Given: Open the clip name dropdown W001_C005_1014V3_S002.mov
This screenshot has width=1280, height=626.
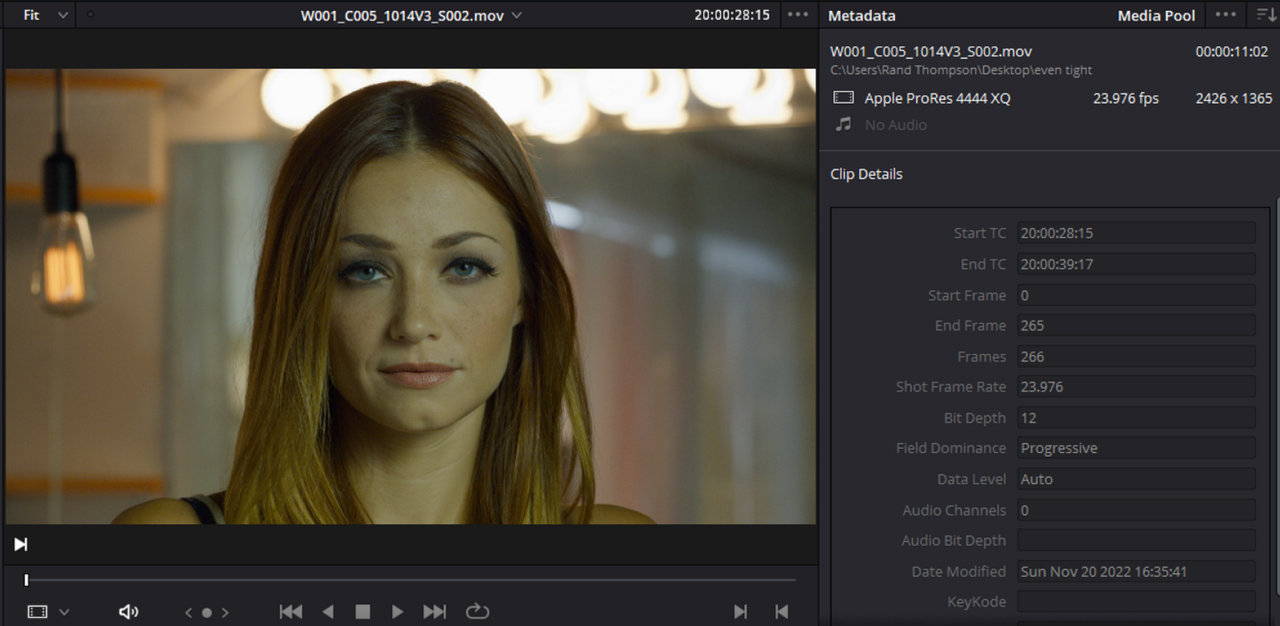Looking at the screenshot, I should click(x=411, y=15).
